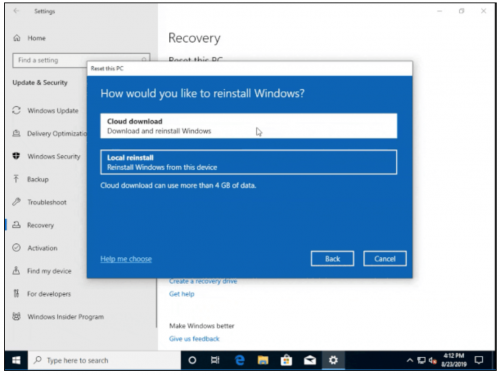Cancel the Reset this PC dialog
Image resolution: width=500 pixels, height=375 pixels.
[385, 259]
